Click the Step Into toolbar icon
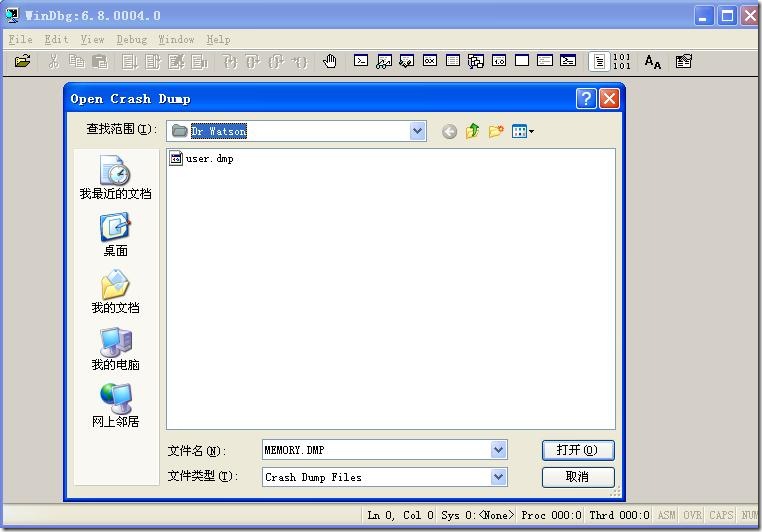Image resolution: width=762 pixels, height=532 pixels. pyautogui.click(x=230, y=61)
